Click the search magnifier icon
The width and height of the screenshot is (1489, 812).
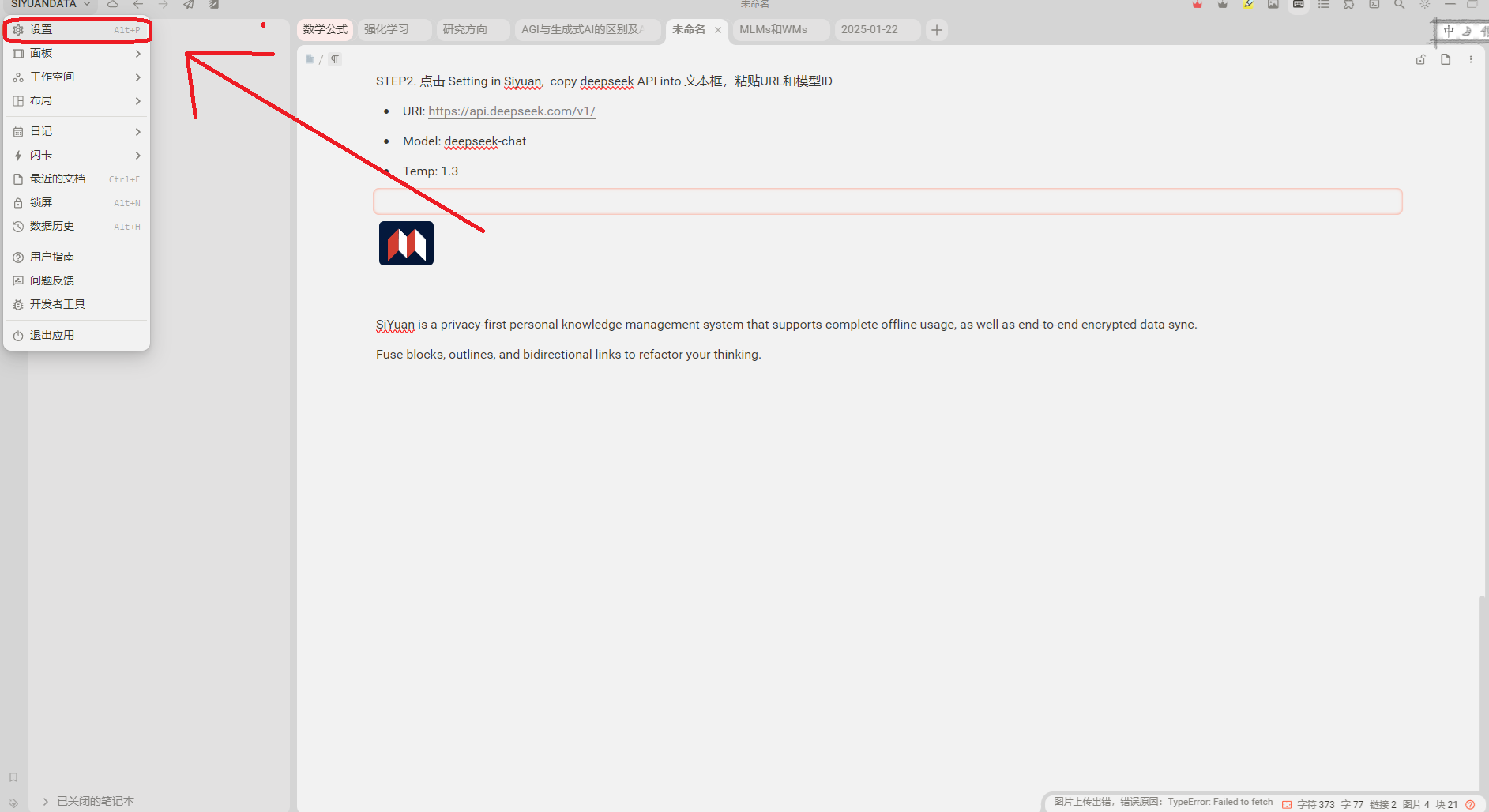point(1399,5)
